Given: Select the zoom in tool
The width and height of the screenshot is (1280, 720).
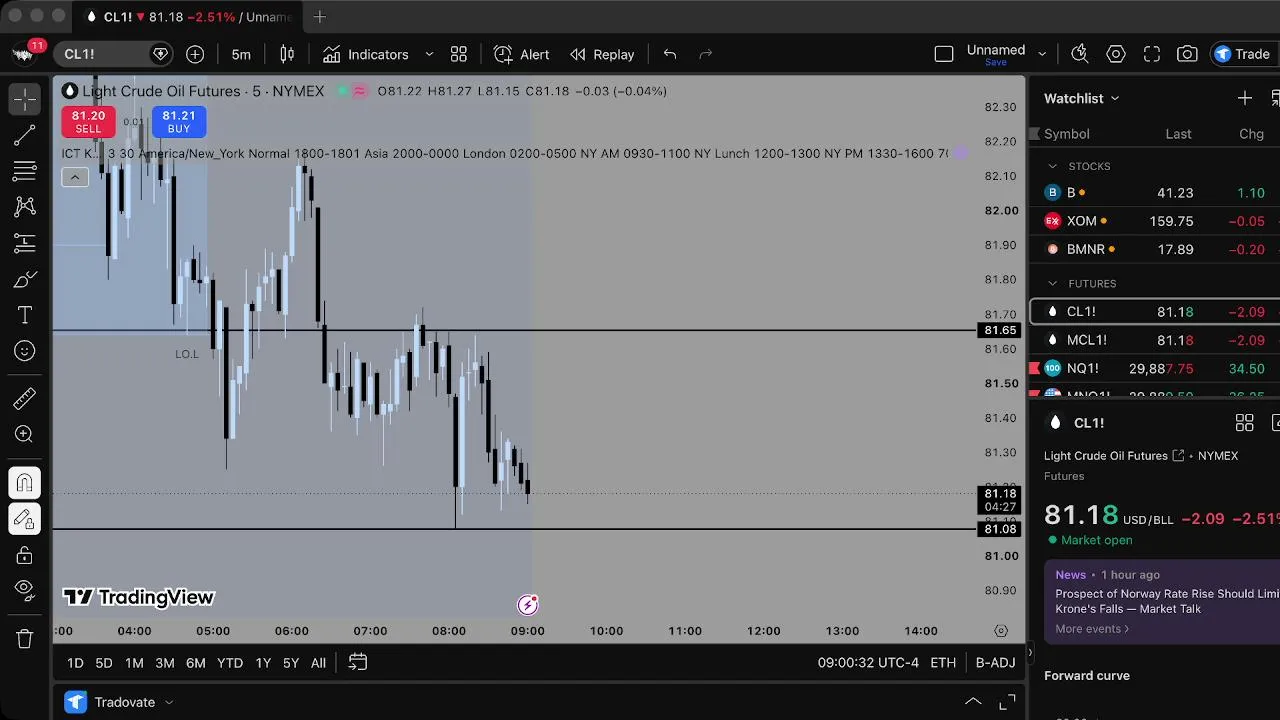Looking at the screenshot, I should pos(25,435).
